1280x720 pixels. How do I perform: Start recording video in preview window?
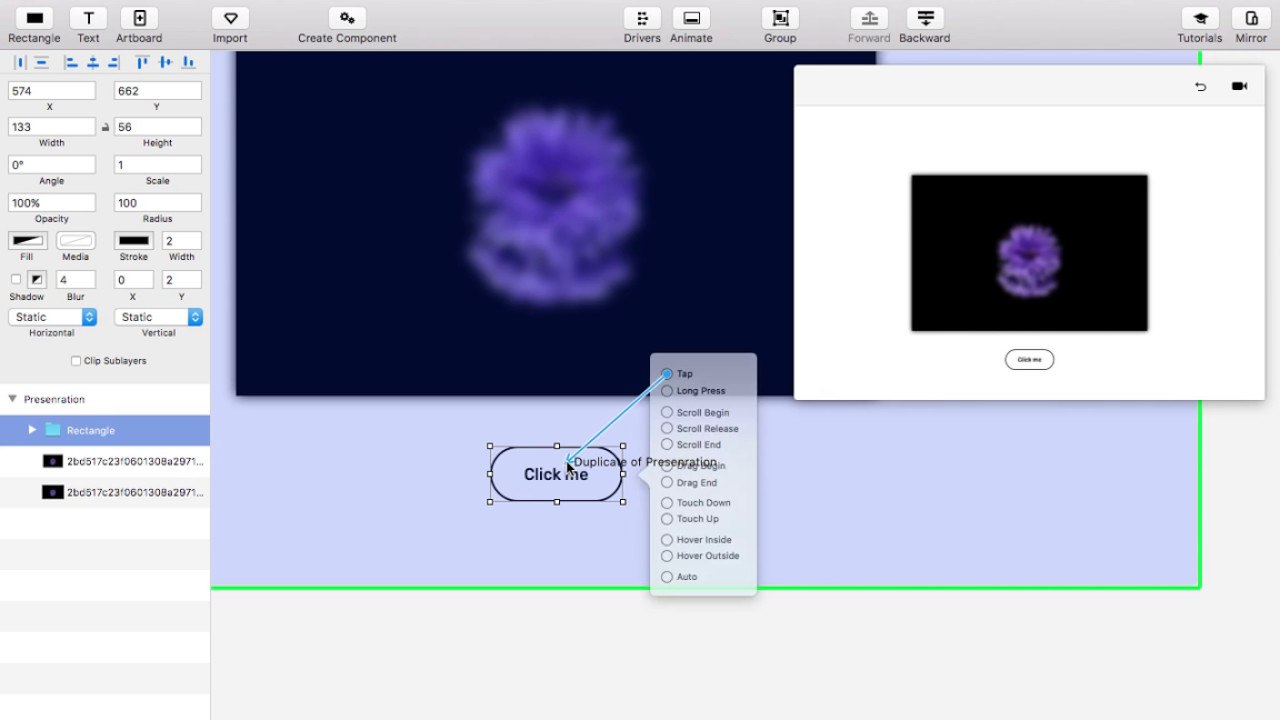1240,86
